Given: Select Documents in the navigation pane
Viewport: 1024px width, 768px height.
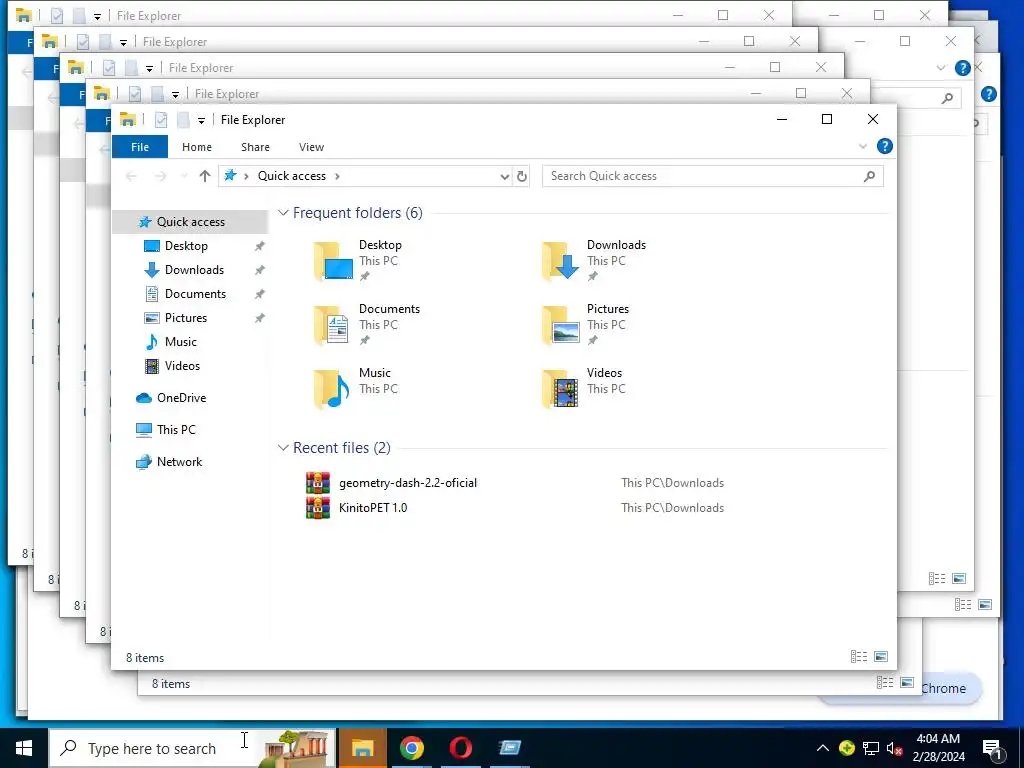Looking at the screenshot, I should (195, 294).
